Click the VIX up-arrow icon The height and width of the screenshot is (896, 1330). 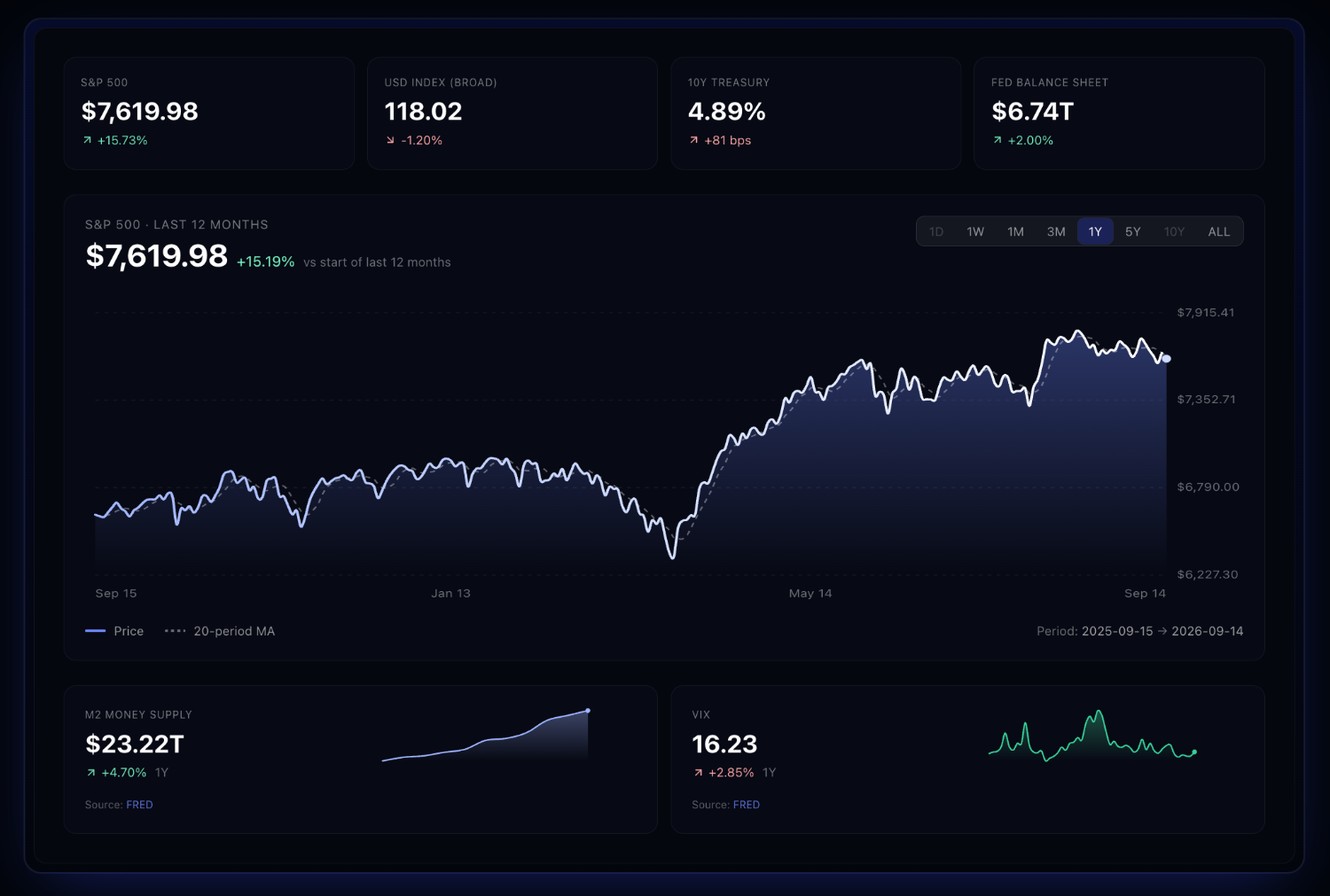698,773
